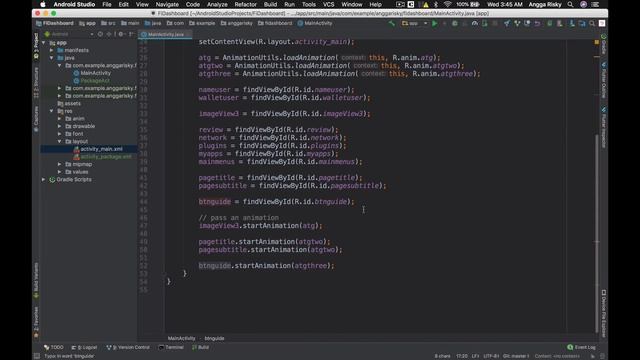Click the hammer Make Project icon
This screenshot has width=640, height=360.
pyautogui.click(x=391, y=24)
